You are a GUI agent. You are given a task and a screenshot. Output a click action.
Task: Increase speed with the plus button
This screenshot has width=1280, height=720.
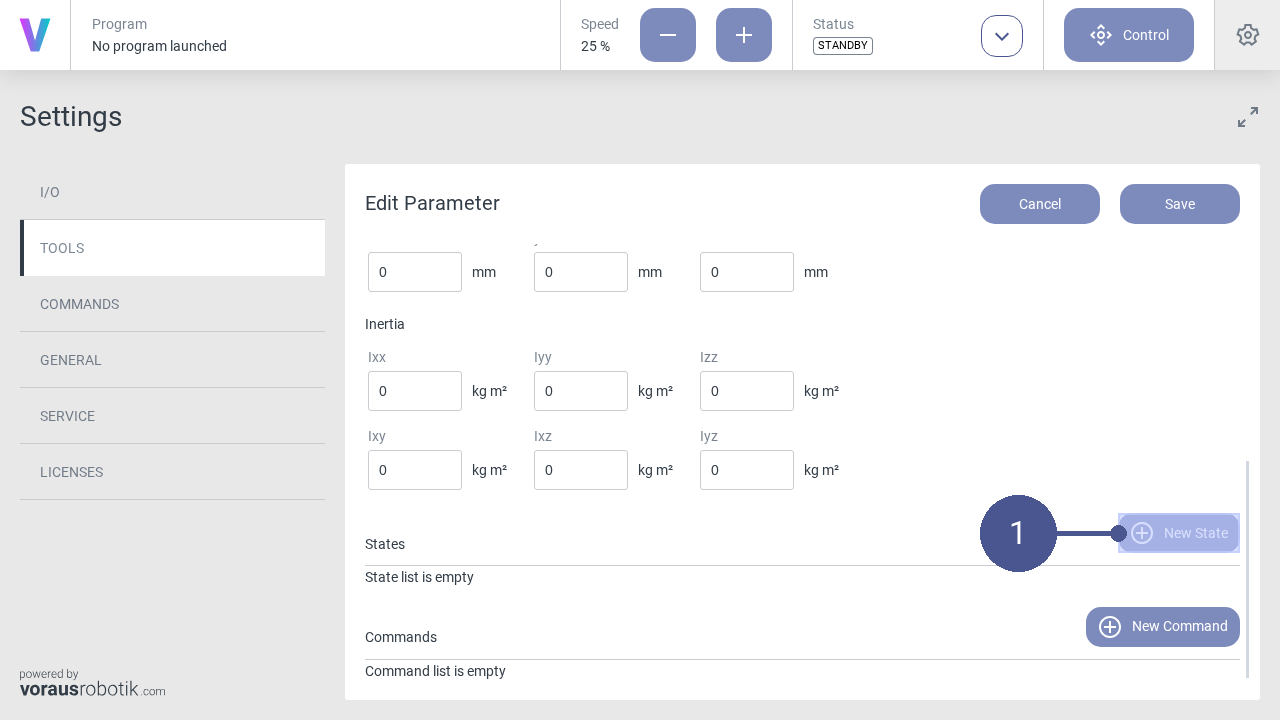click(744, 35)
